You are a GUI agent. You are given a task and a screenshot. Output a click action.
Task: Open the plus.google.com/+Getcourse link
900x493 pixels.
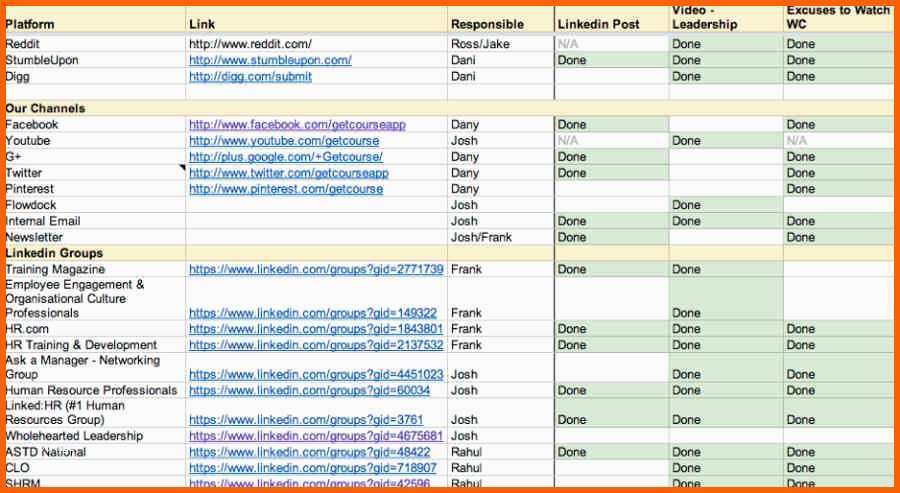pos(286,157)
